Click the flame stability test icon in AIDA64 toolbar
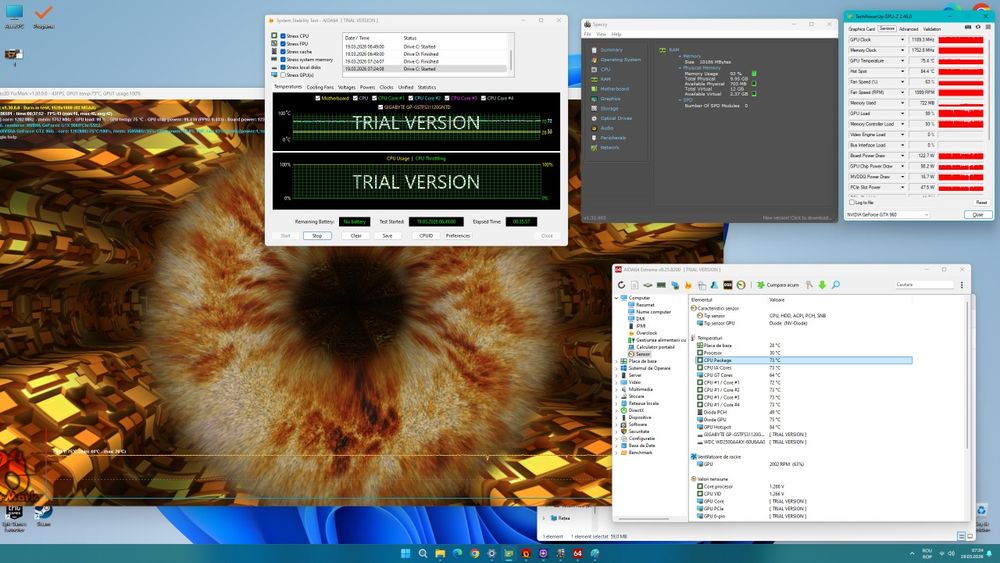 click(688, 284)
